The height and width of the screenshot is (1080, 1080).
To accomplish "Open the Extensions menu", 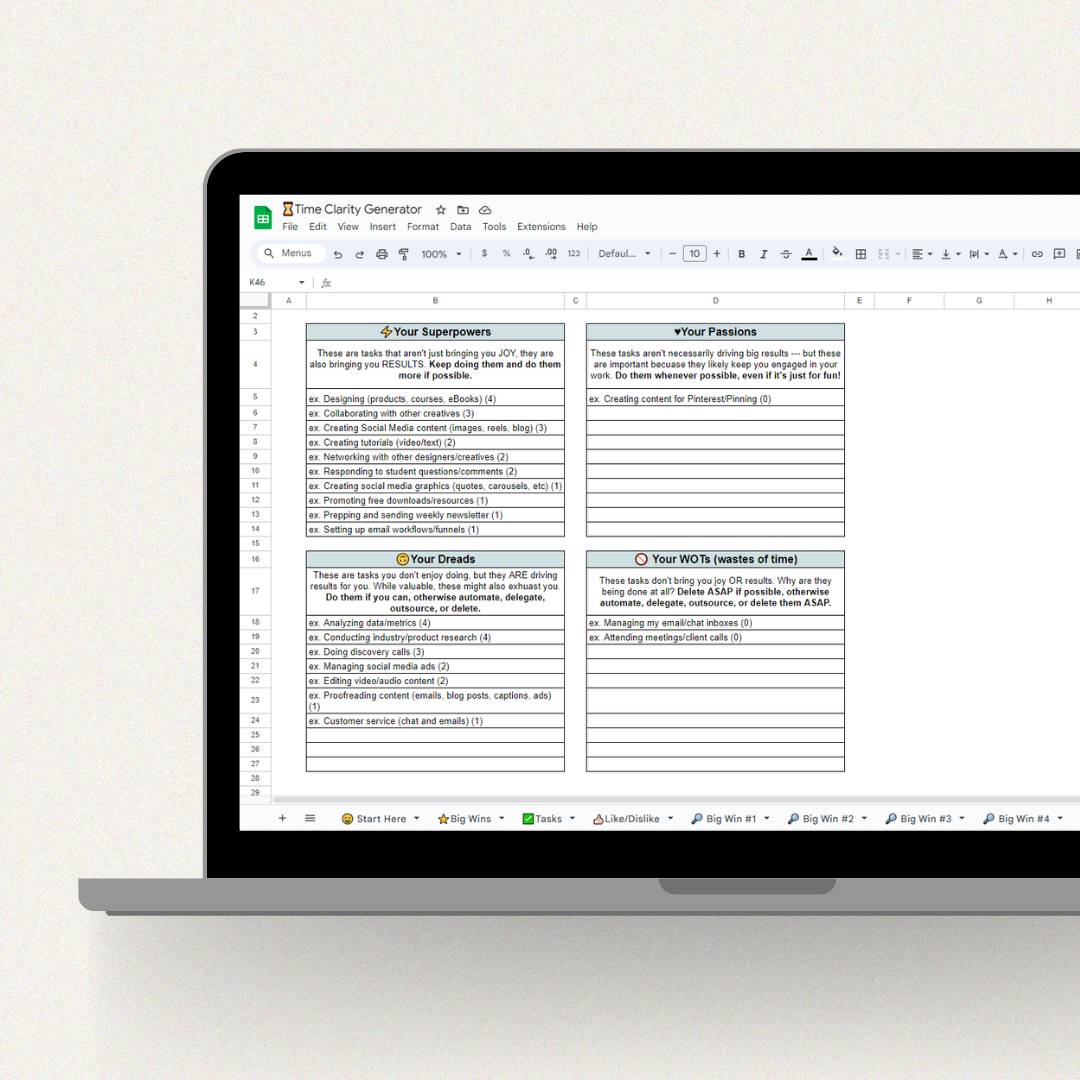I will click(541, 227).
